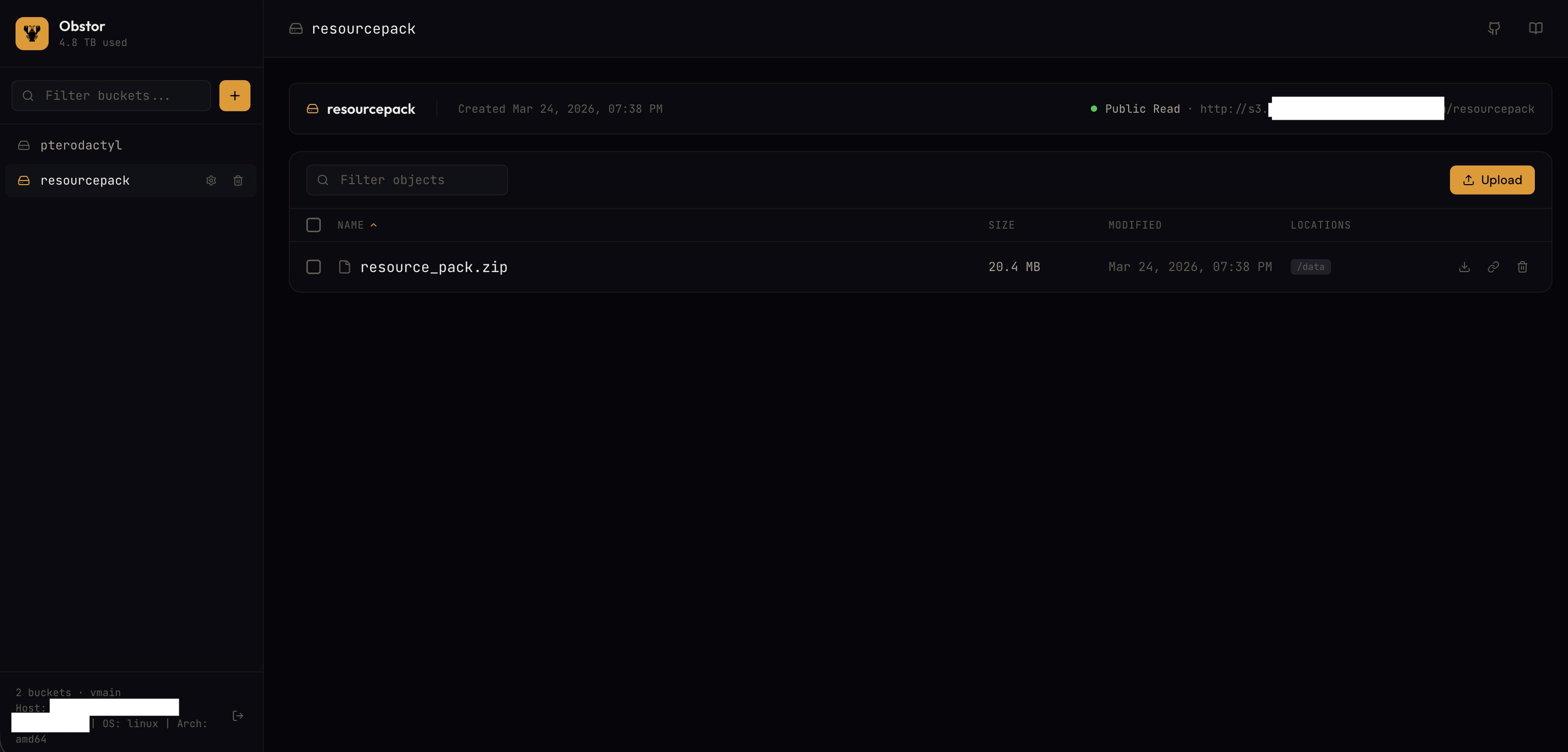Click the logout icon in sidebar footer
The width and height of the screenshot is (1568, 752).
coord(238,716)
